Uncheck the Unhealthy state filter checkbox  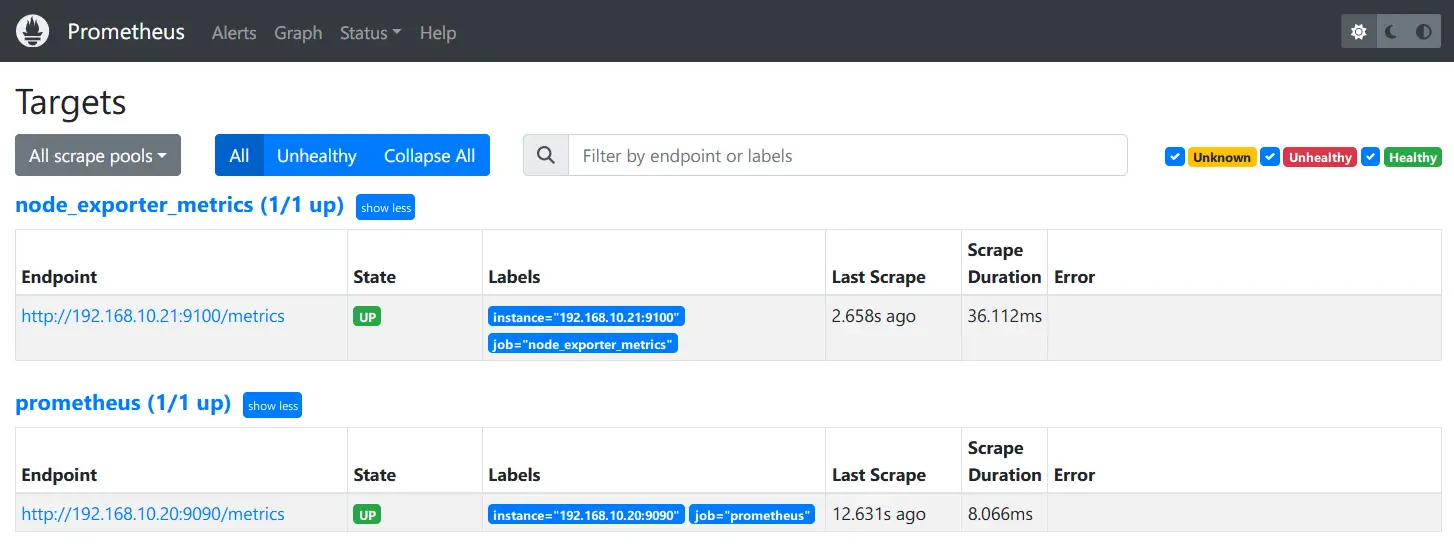(x=1270, y=157)
